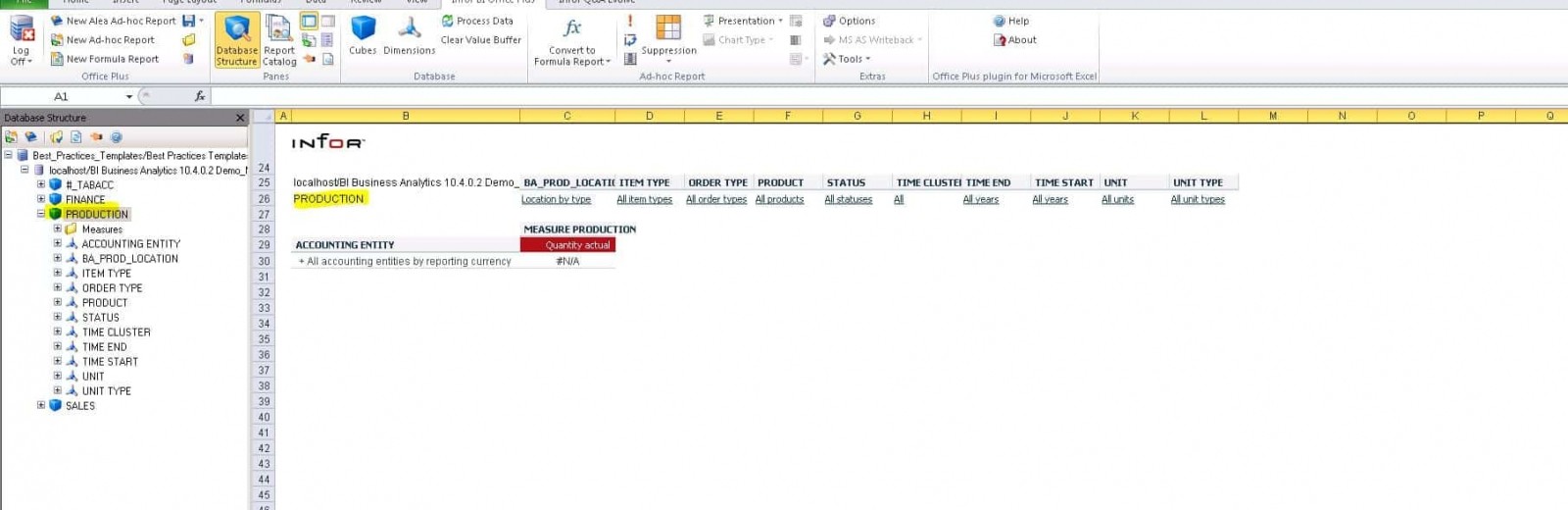
Task: Open the Report Catalog pane
Action: pyautogui.click(x=279, y=40)
